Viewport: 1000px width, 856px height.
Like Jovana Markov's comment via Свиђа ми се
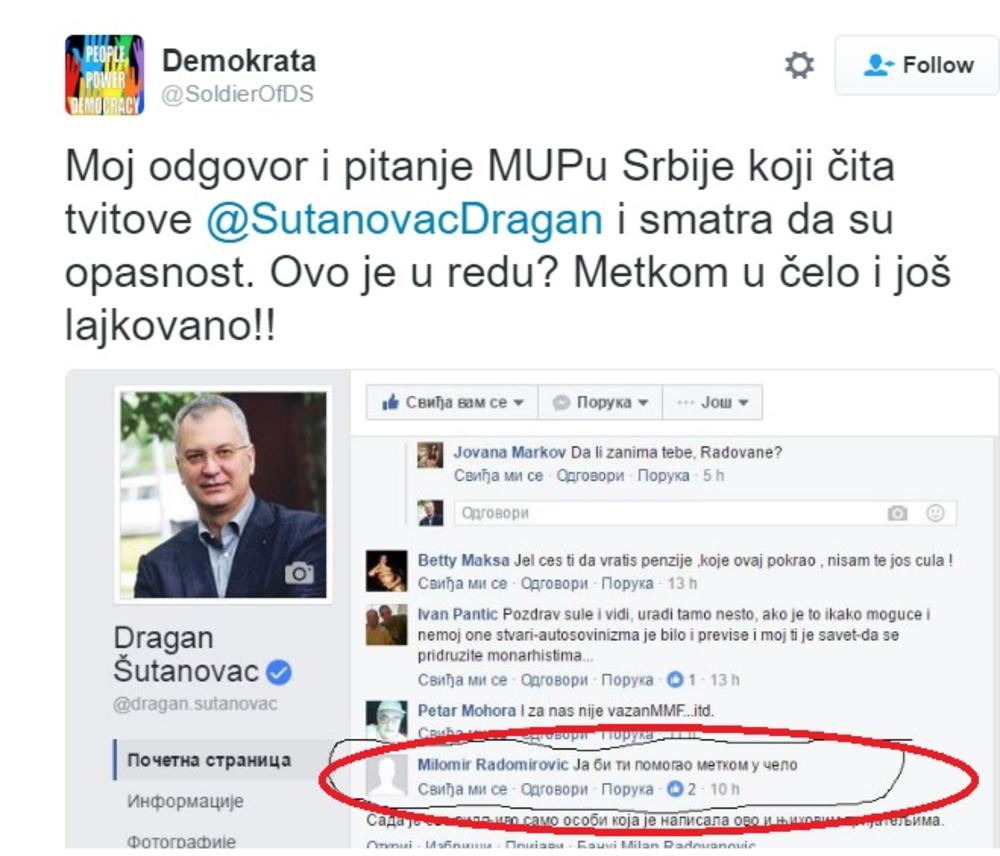point(498,476)
